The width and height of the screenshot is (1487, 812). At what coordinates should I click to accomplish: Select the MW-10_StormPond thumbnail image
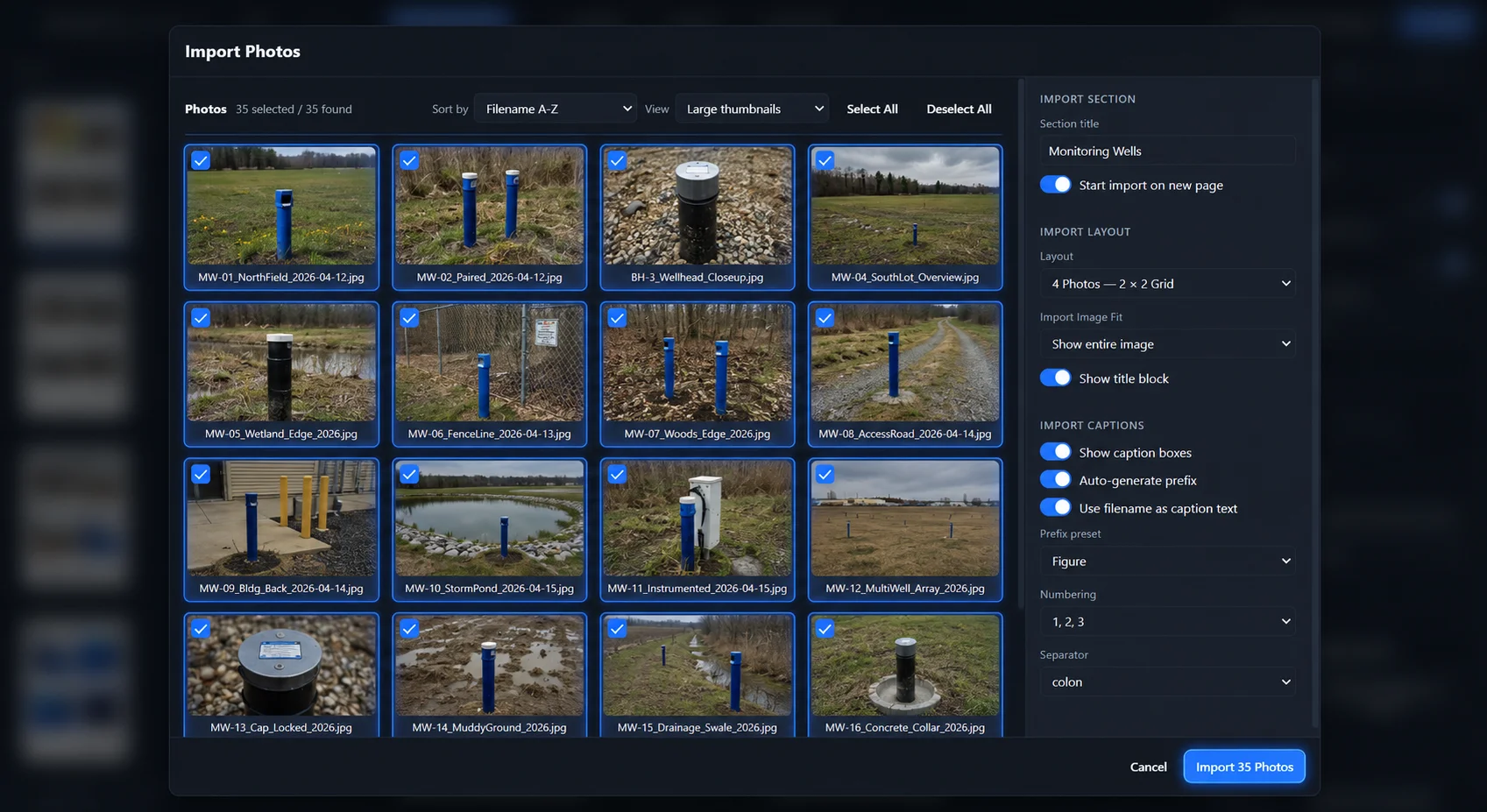tap(490, 519)
